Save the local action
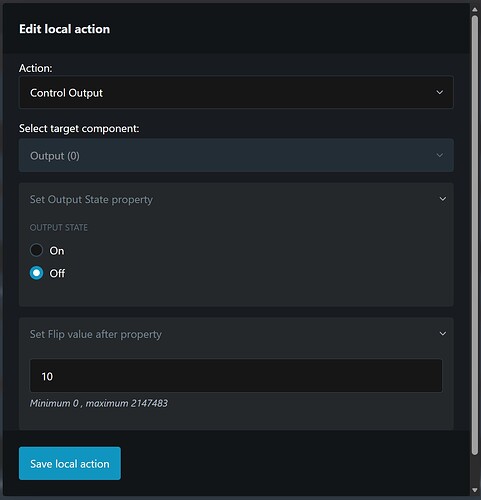The height and width of the screenshot is (500, 481). pyautogui.click(x=70, y=463)
